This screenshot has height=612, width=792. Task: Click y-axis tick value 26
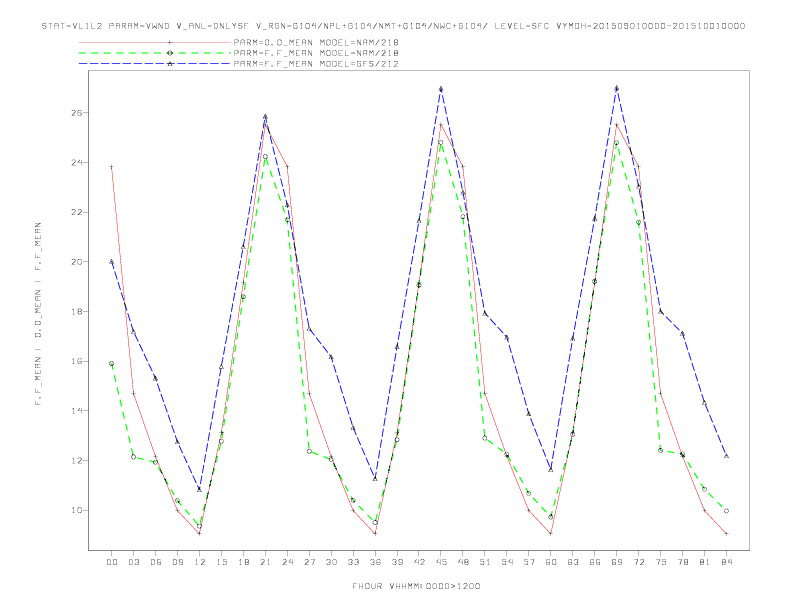coord(77,113)
